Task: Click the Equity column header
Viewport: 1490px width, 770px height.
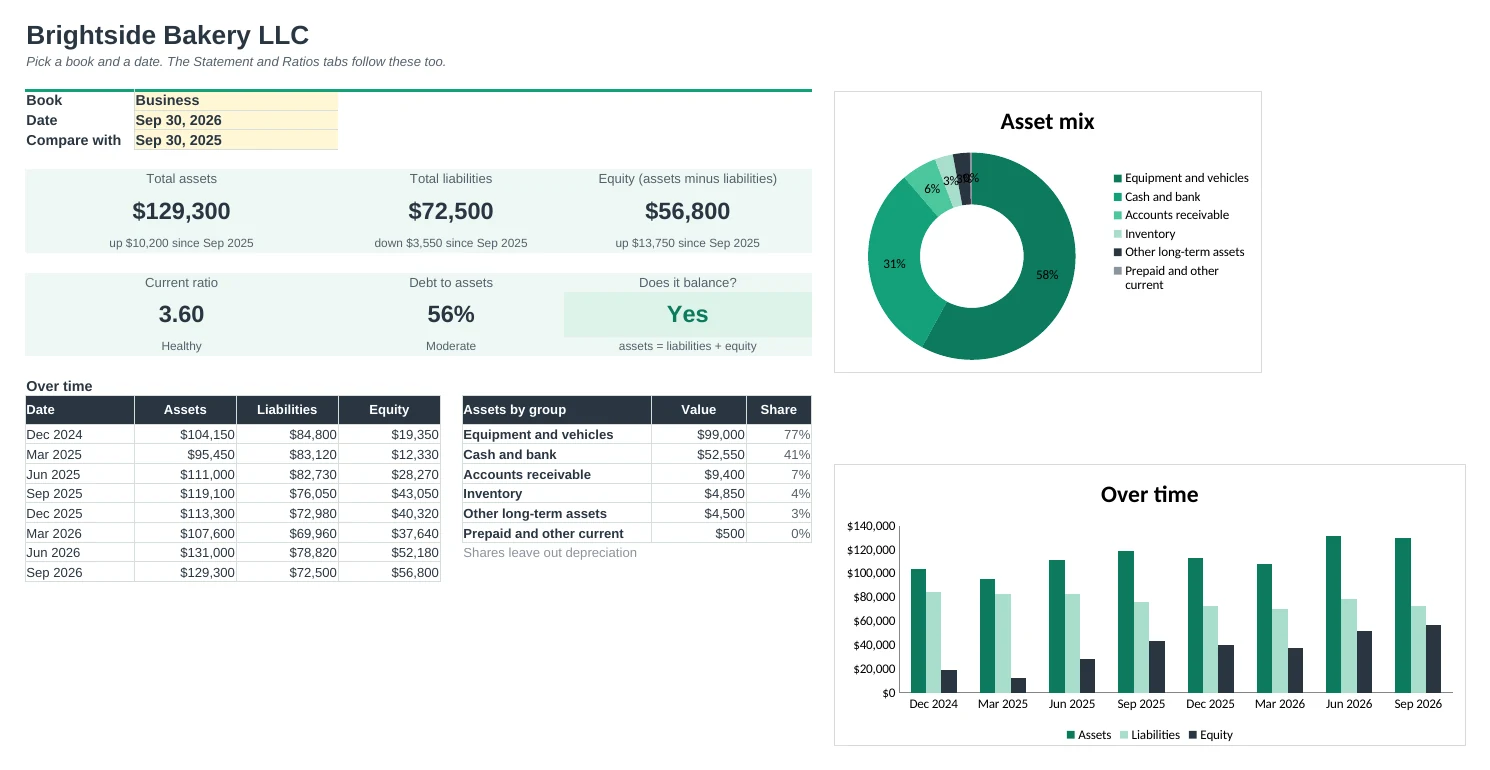Action: click(x=389, y=409)
